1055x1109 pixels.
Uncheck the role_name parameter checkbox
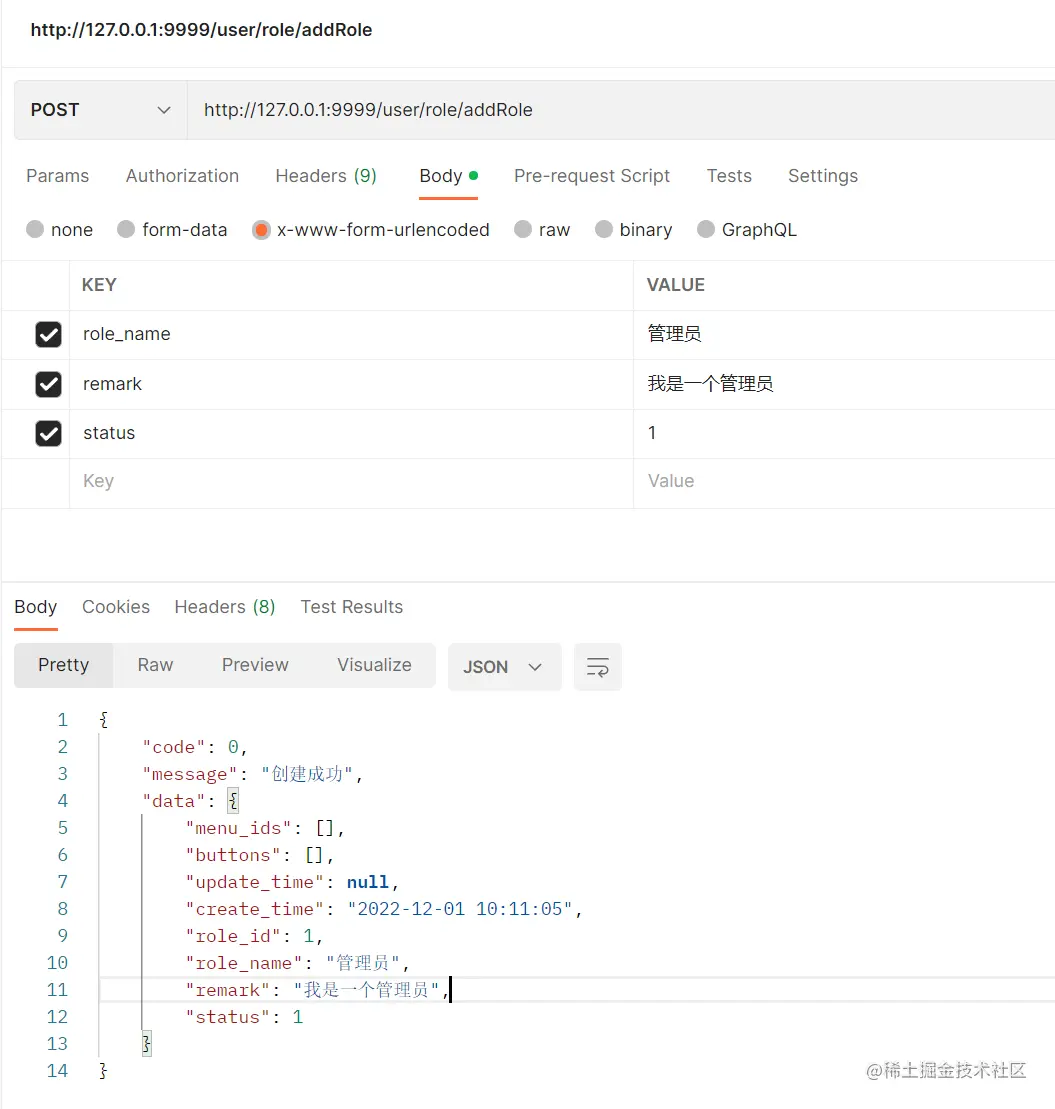tap(48, 335)
